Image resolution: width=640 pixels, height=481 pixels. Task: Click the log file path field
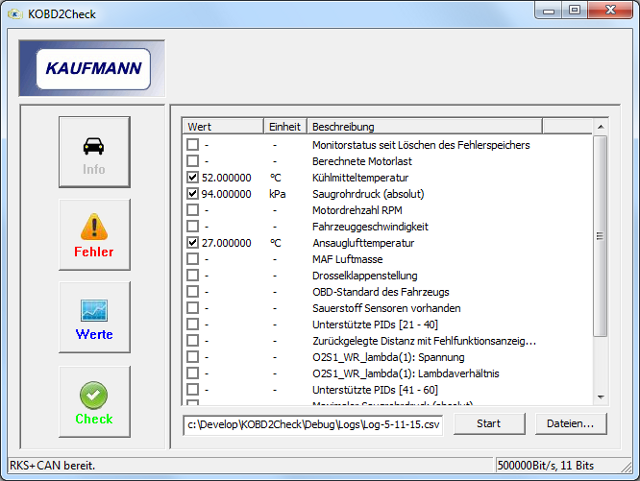pyautogui.click(x=313, y=423)
